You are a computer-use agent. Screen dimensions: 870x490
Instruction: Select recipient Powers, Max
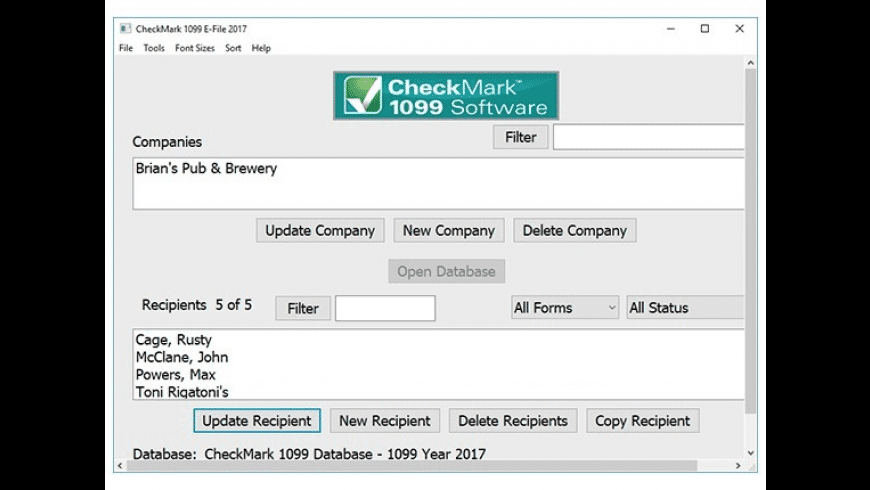coord(438,375)
